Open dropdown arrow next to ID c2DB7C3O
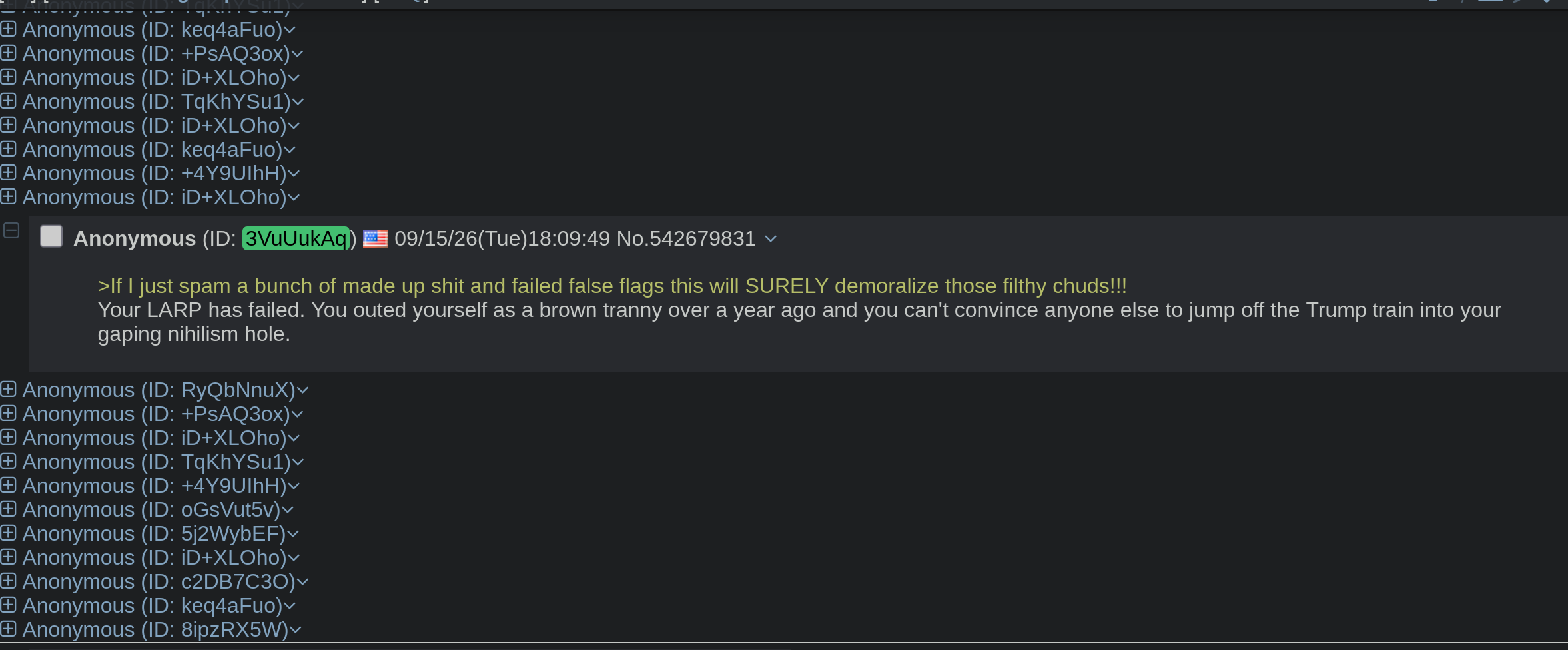The height and width of the screenshot is (650, 1568). point(302,582)
